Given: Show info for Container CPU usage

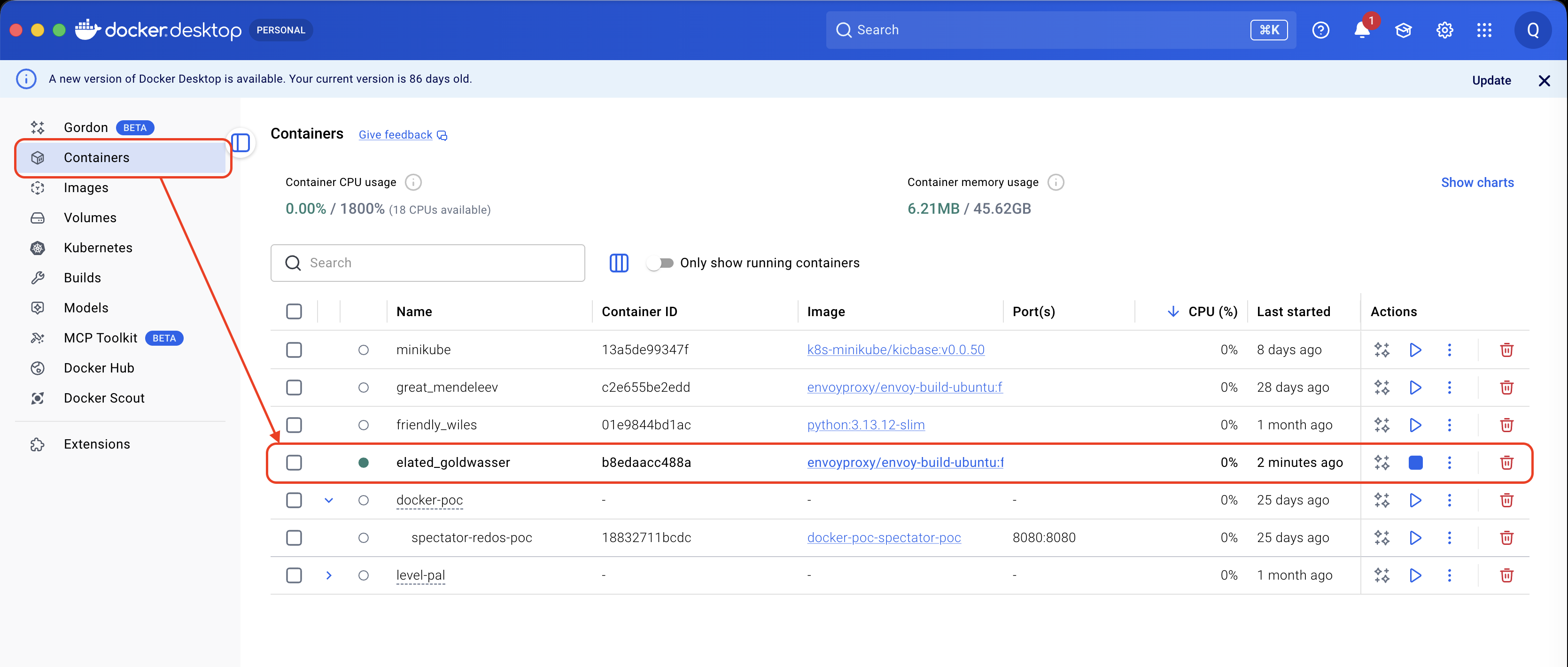Looking at the screenshot, I should pyautogui.click(x=413, y=182).
